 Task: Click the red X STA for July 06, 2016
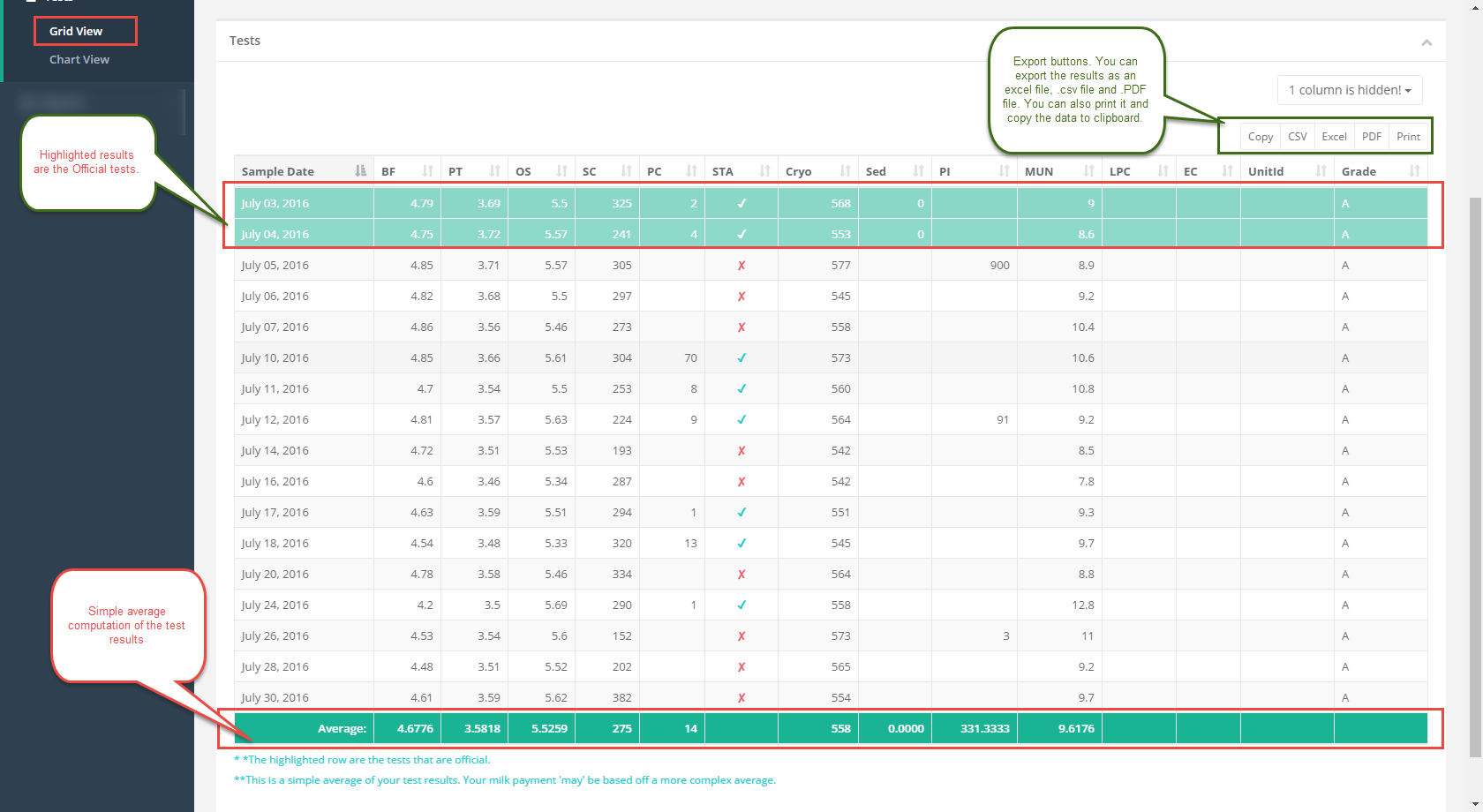pos(741,296)
